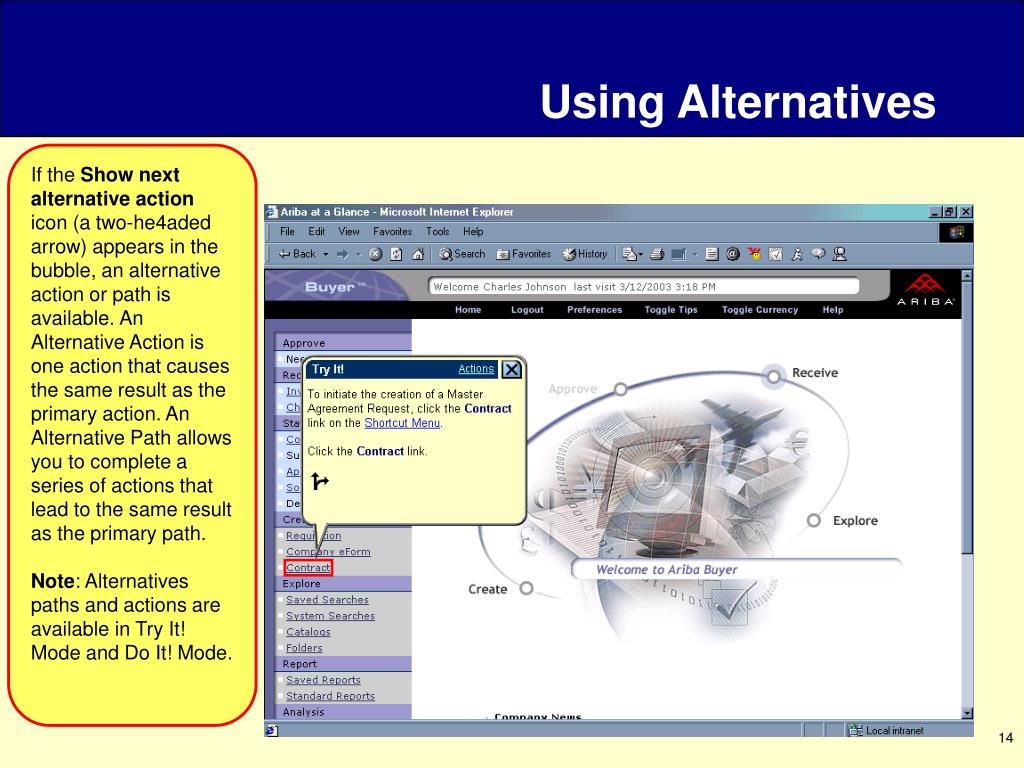Open System Searches link

point(330,616)
